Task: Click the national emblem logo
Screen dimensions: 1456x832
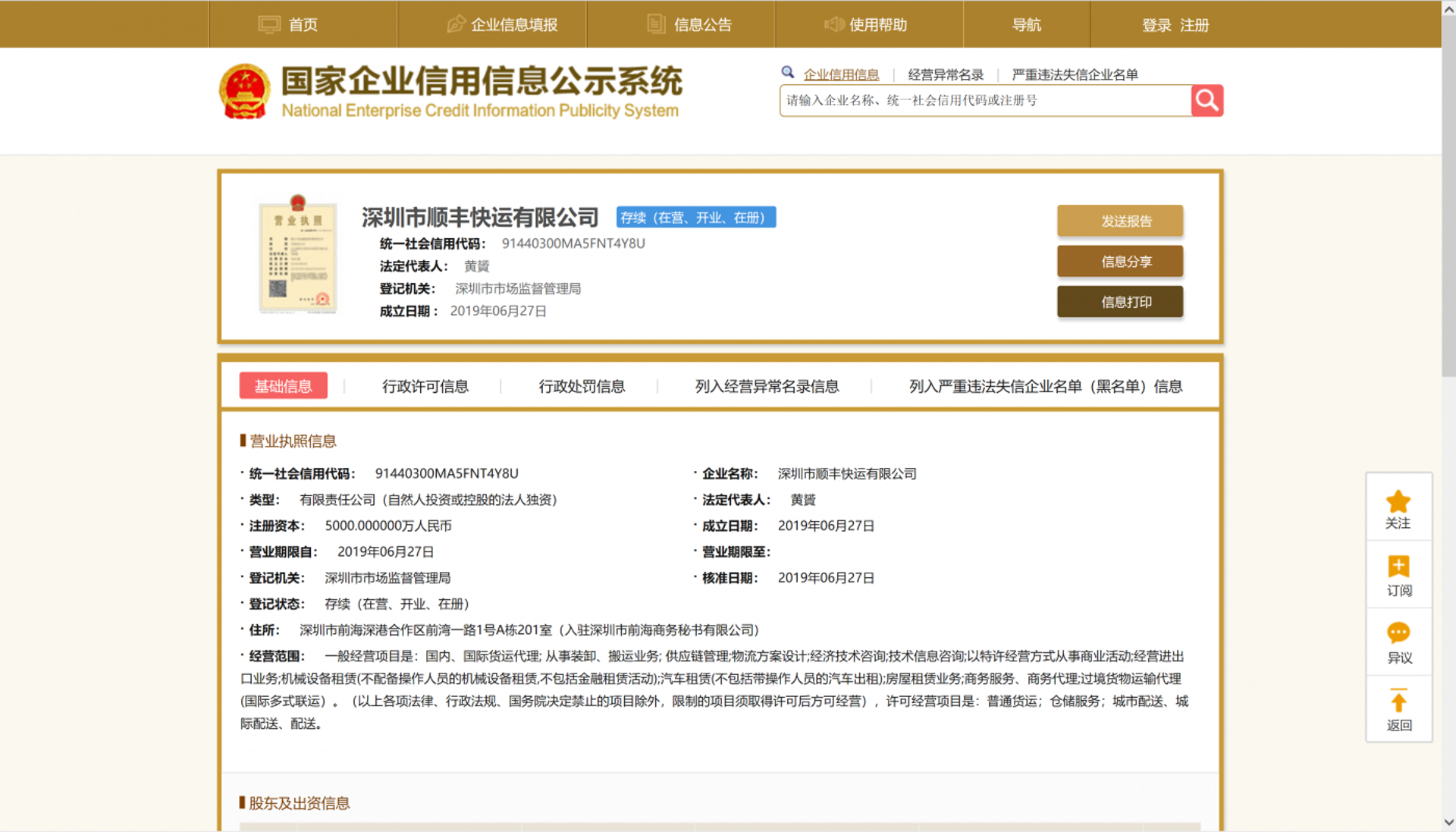Action: (x=244, y=92)
